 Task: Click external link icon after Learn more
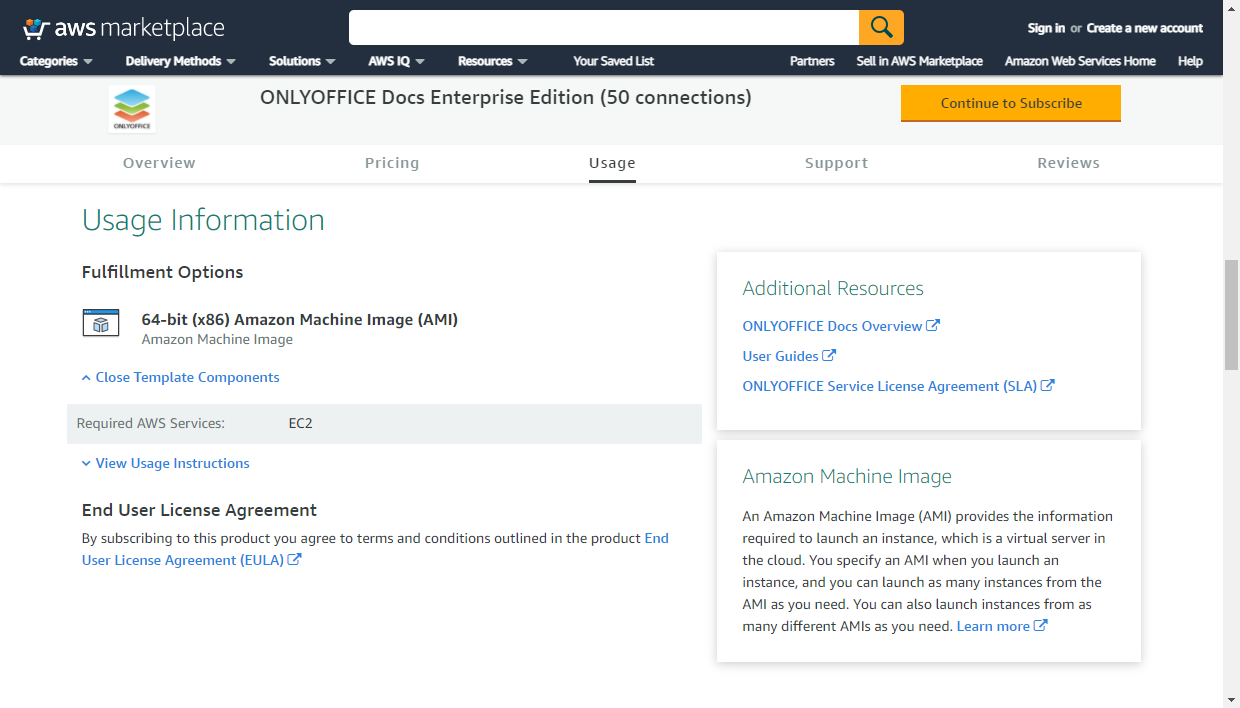(1041, 626)
